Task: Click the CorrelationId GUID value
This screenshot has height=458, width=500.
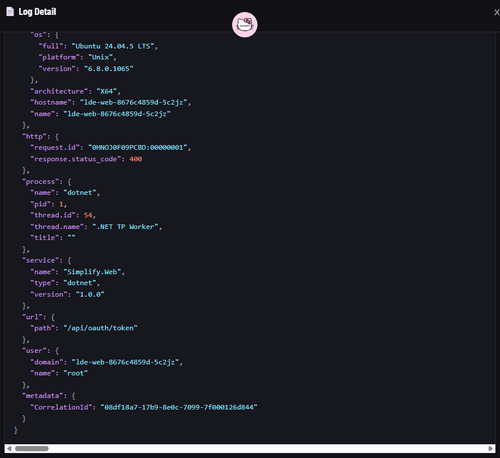Action: pos(179,407)
